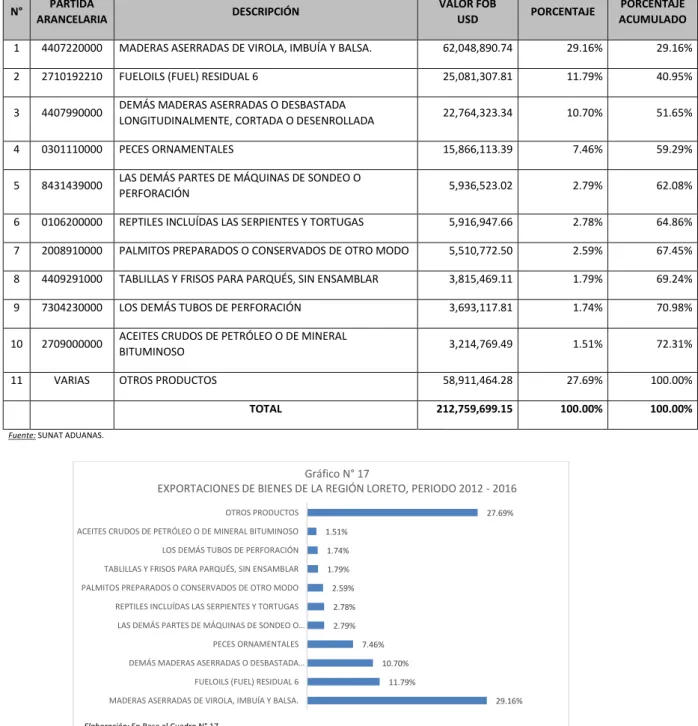Select the 7.46% chart data label

tap(373, 645)
